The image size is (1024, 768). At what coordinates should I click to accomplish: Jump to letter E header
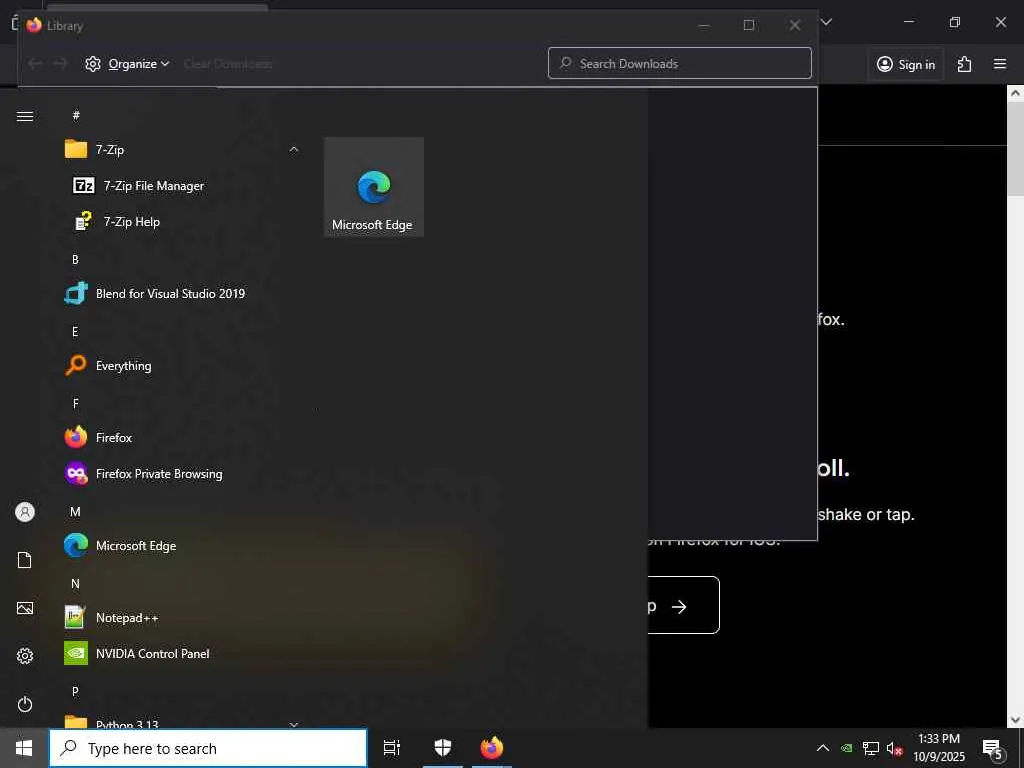[75, 332]
